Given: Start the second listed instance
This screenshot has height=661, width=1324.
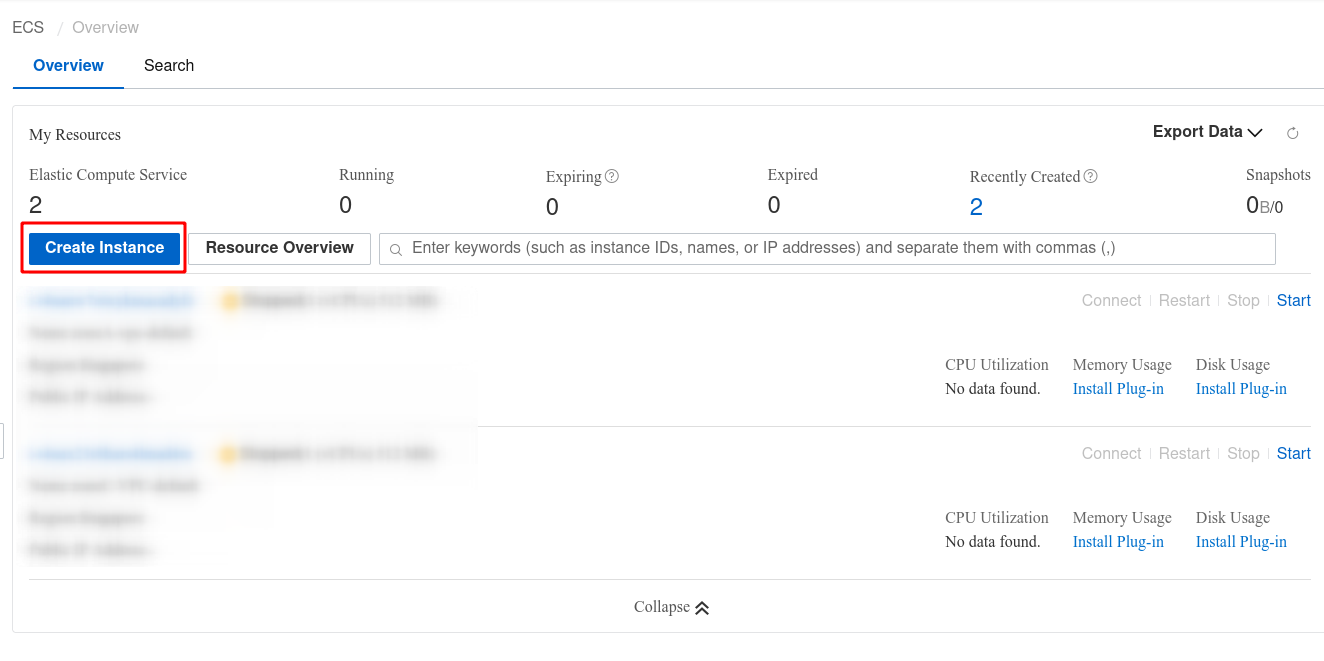Looking at the screenshot, I should [1293, 454].
